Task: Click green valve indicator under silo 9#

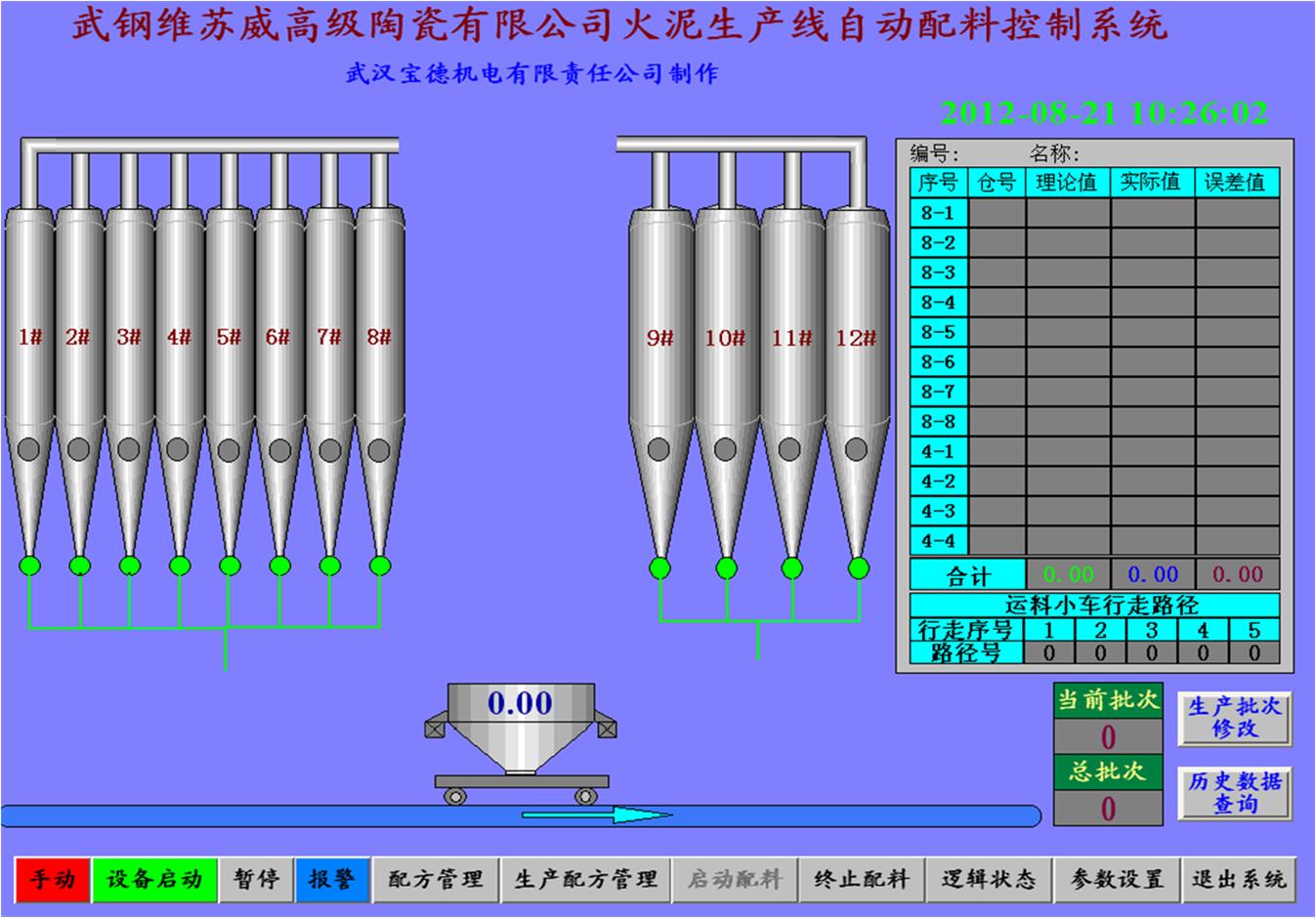Action: tap(660, 568)
